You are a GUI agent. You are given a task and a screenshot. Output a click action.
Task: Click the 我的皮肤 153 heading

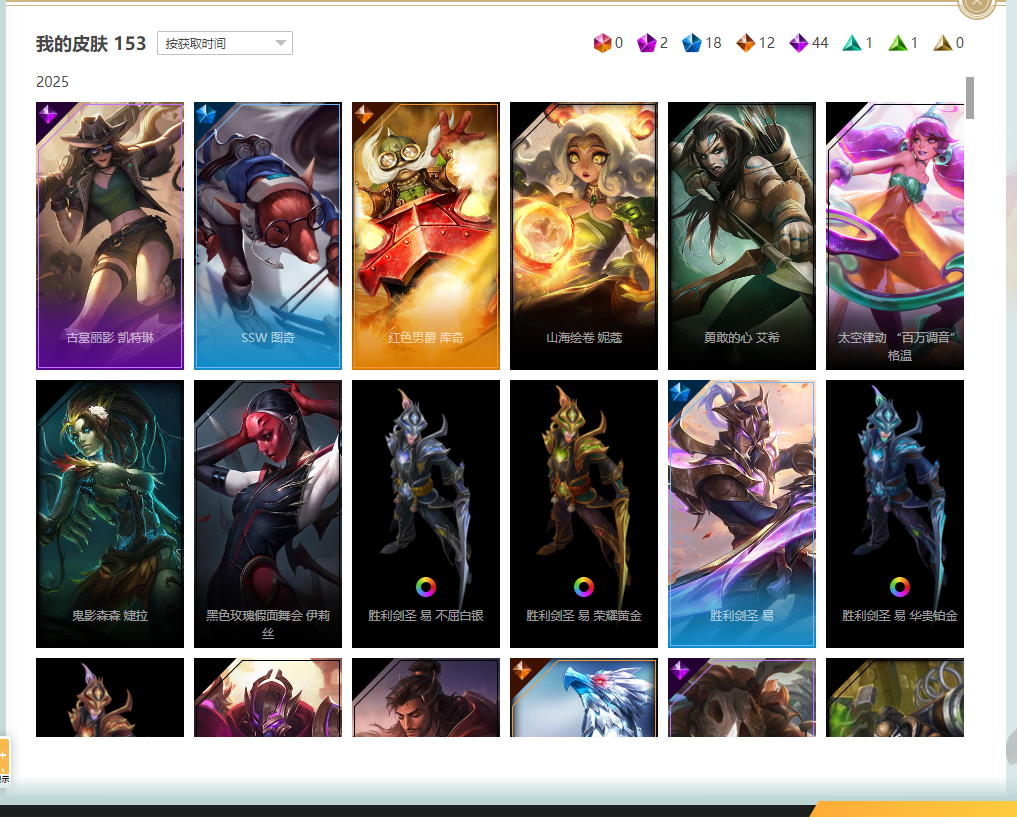91,43
